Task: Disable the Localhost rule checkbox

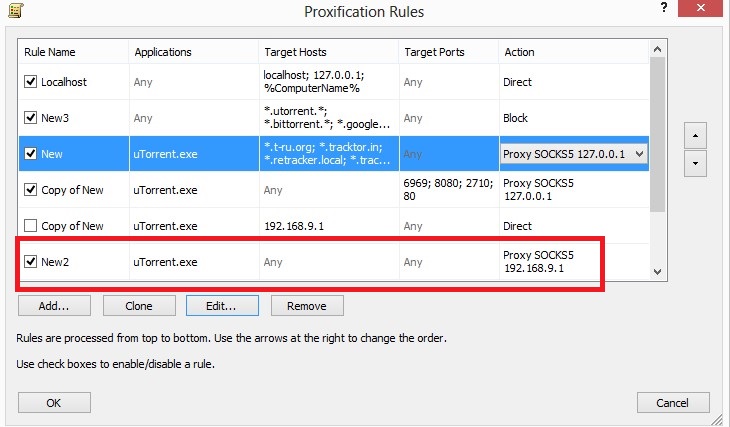Action: tap(31, 82)
